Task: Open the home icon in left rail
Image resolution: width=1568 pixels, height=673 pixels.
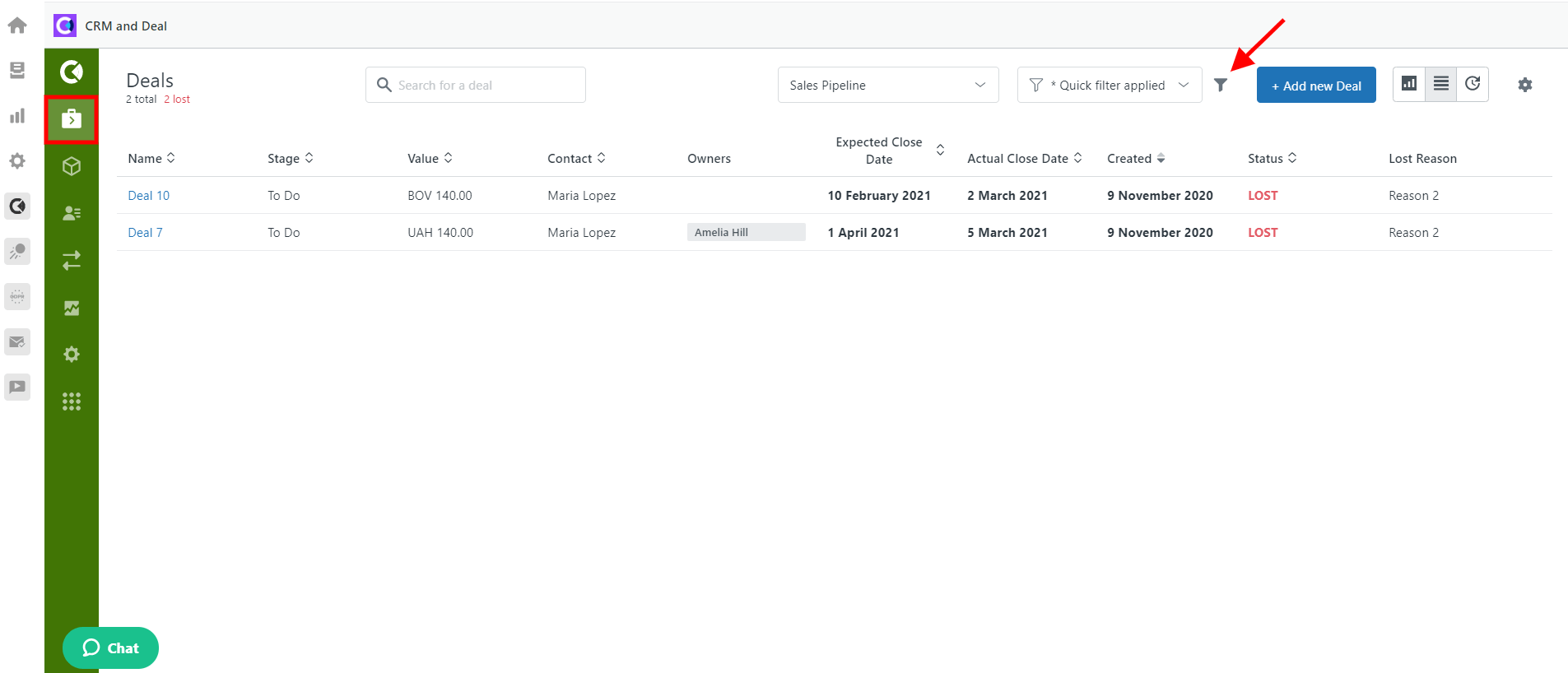Action: pos(17,26)
